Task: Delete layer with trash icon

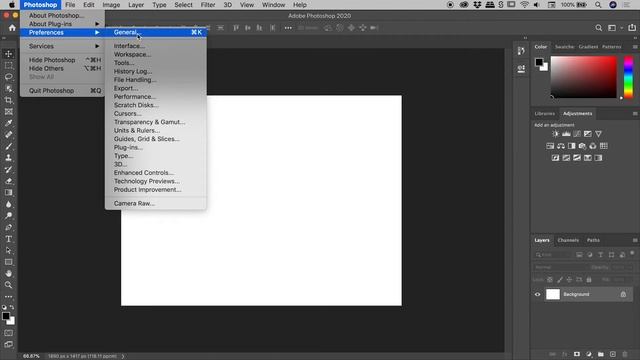Action: coord(624,354)
